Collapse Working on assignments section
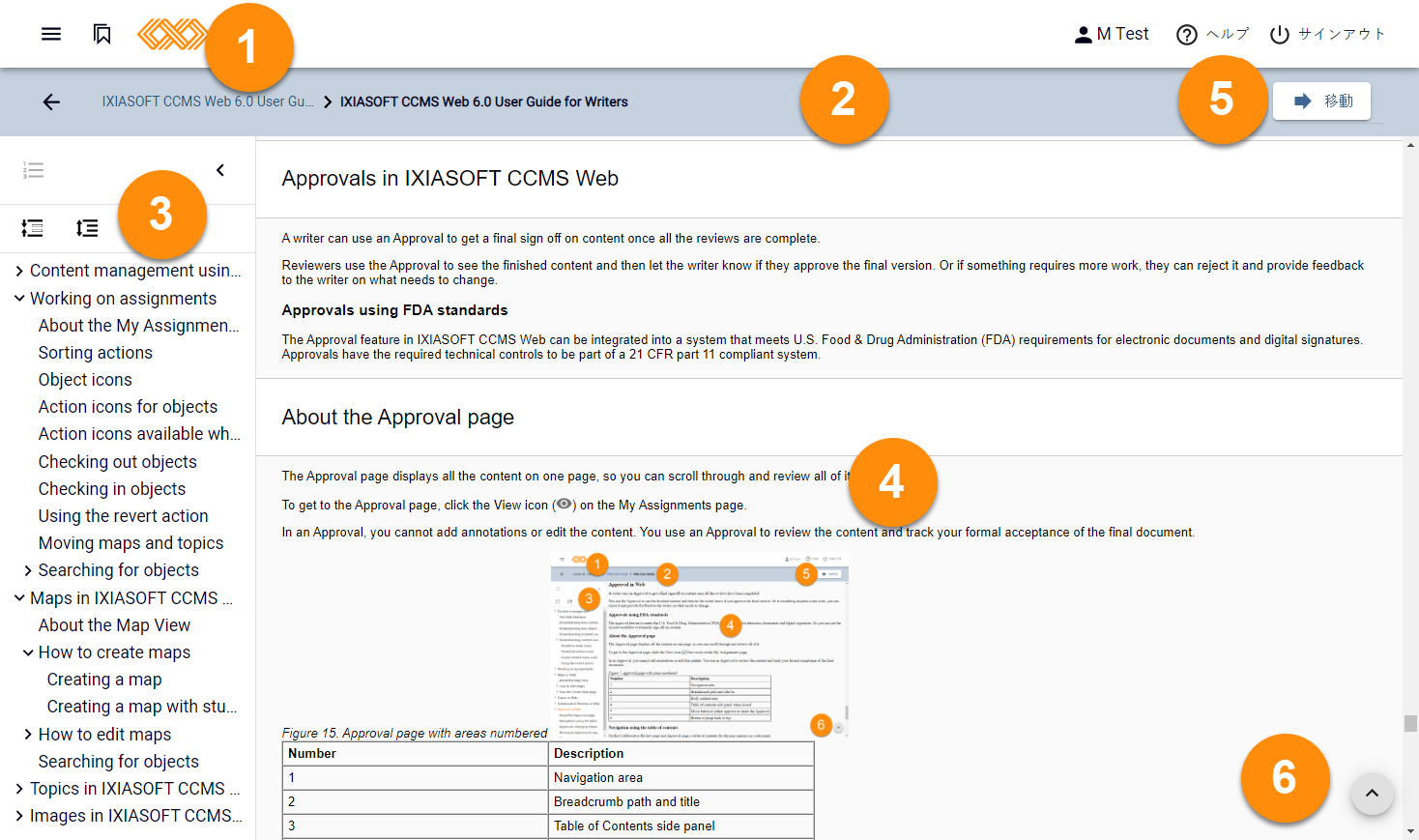The image size is (1419, 840). pyautogui.click(x=19, y=299)
